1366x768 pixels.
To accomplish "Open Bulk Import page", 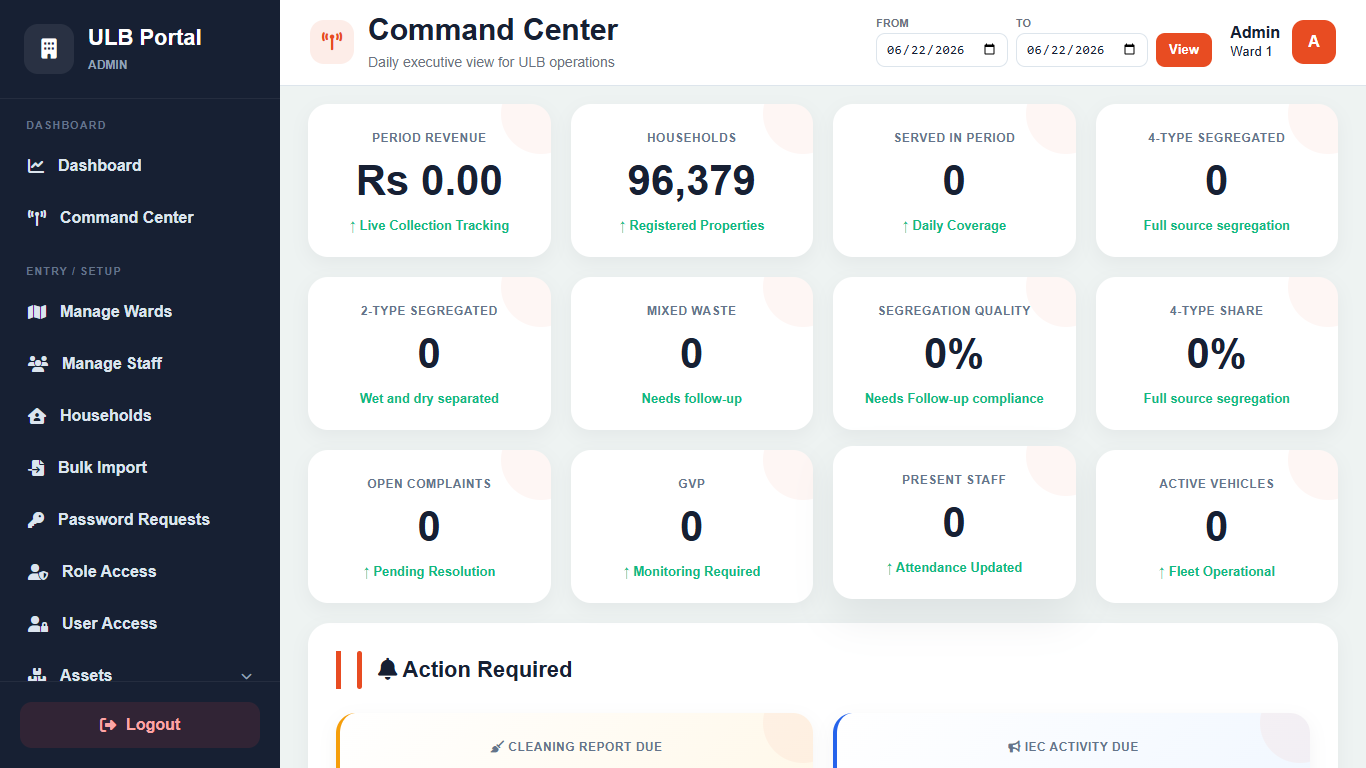I will click(140, 468).
